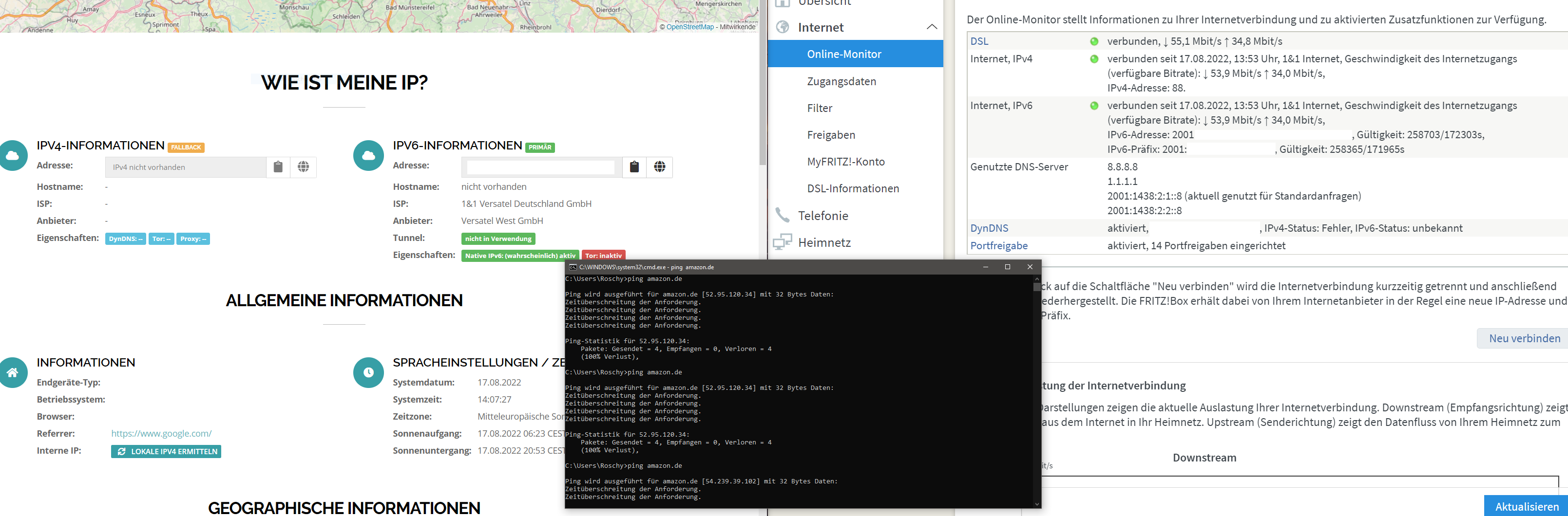Viewport: 1568px width, 516px height.
Task: Click the green status dot for DSL
Action: point(1094,41)
